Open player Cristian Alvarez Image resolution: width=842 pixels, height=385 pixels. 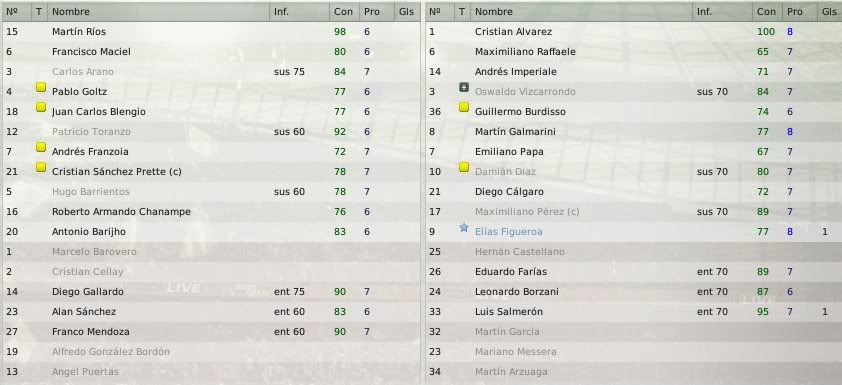click(513, 32)
